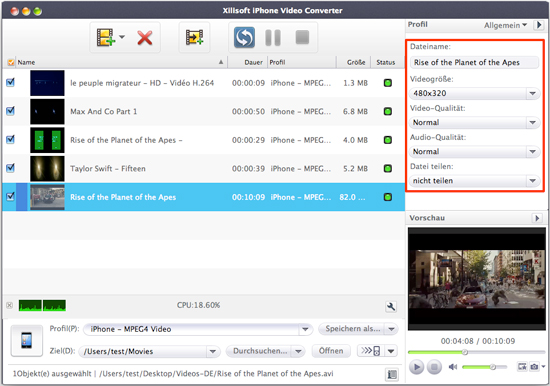Uncheck the highlighted Rise of the Planet of the Apes row checkbox
550x386 pixels.
[x=11, y=197]
